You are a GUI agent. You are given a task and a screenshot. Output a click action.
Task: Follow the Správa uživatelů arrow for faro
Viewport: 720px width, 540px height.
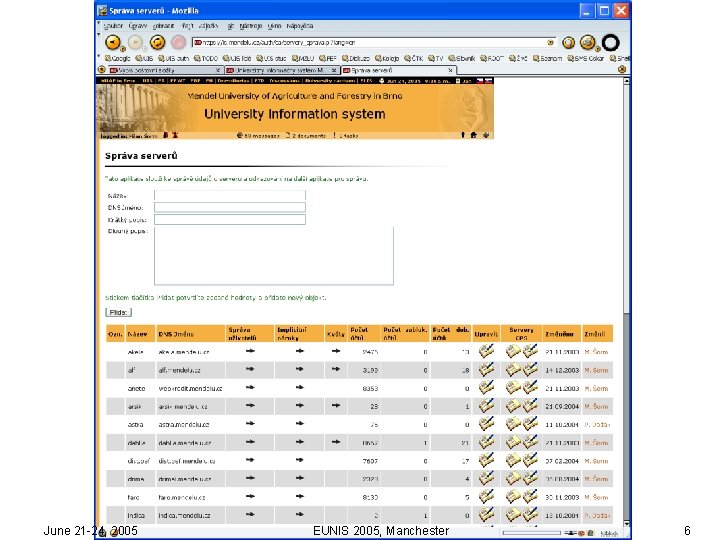[x=250, y=496]
